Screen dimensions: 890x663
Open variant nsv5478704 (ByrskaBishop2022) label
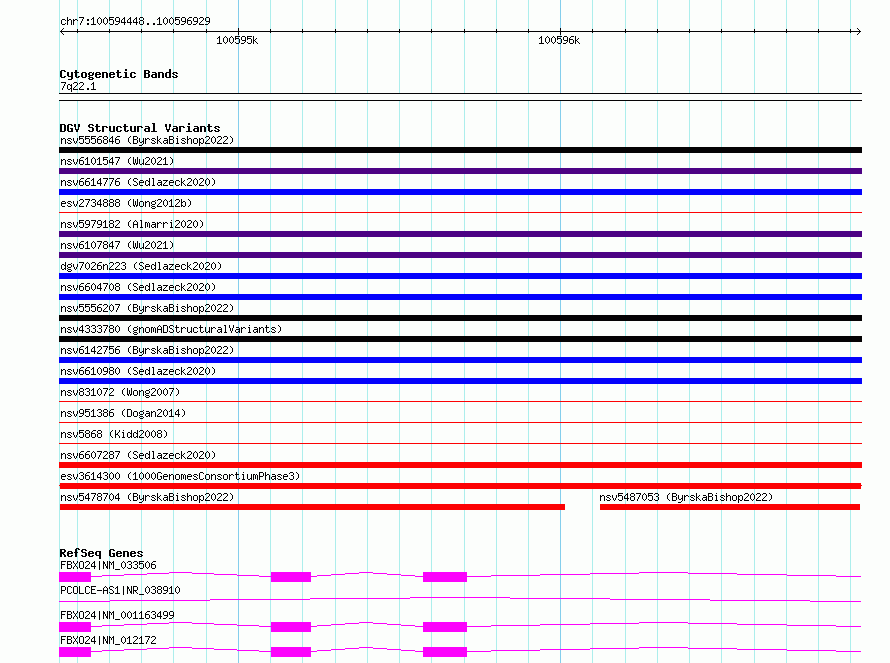tap(147, 497)
